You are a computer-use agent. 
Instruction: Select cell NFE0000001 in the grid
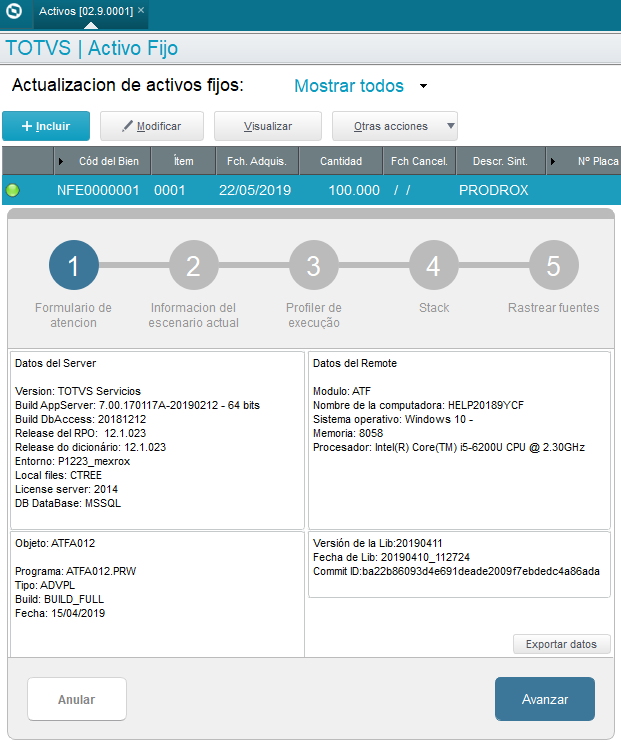point(98,191)
